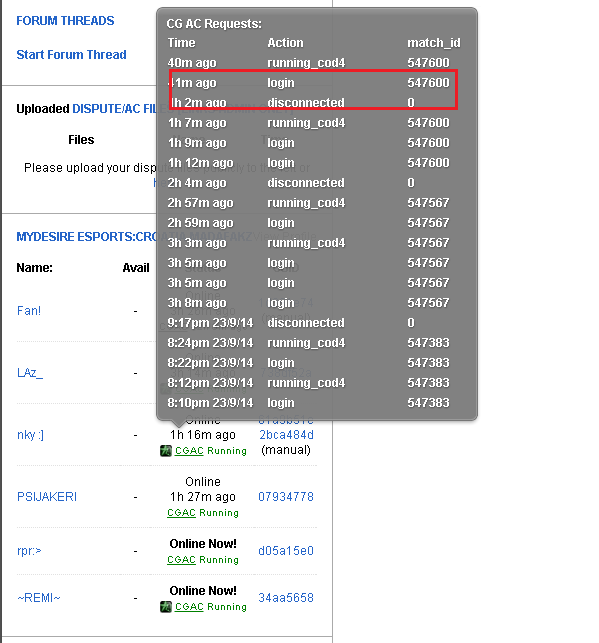Click CGAC link in nky :] row
Screen dimensions: 599x643
189,451
